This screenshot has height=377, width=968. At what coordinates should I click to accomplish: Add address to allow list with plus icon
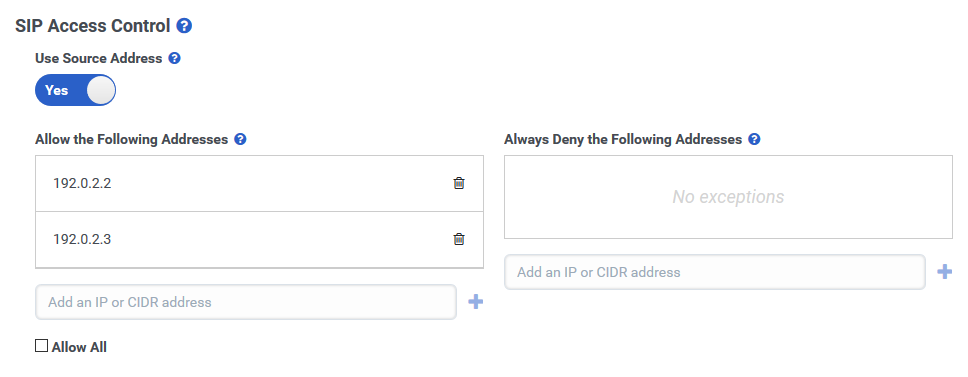click(x=475, y=302)
